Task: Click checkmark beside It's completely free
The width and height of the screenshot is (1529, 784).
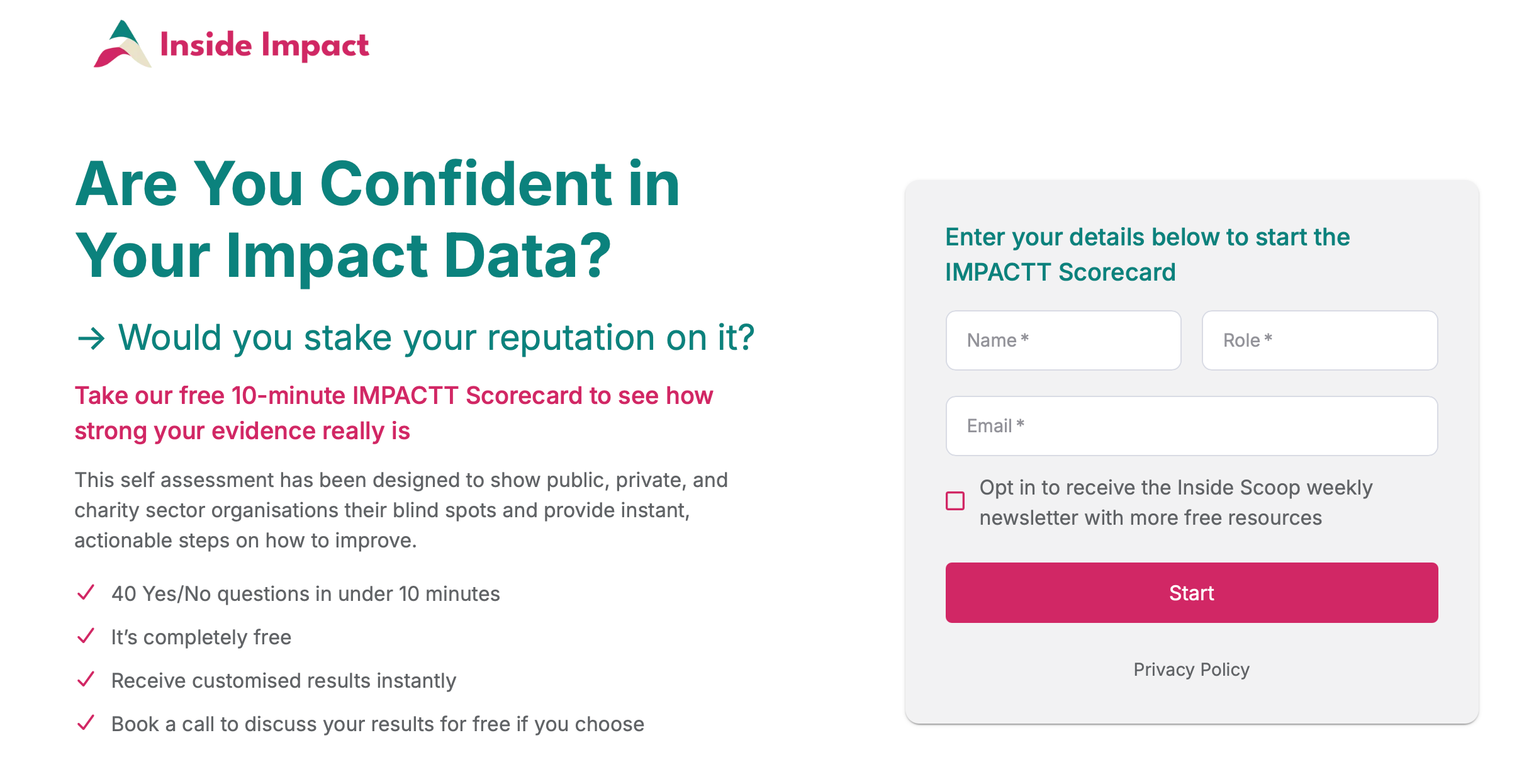Action: [x=86, y=636]
